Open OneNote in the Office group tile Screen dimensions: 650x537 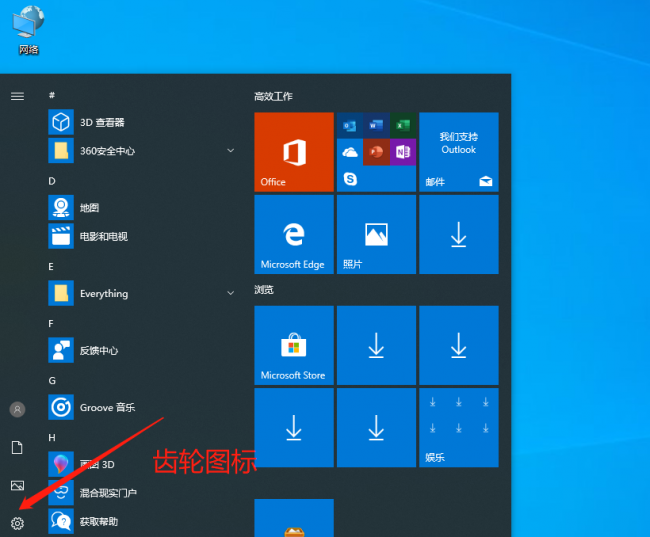click(403, 152)
